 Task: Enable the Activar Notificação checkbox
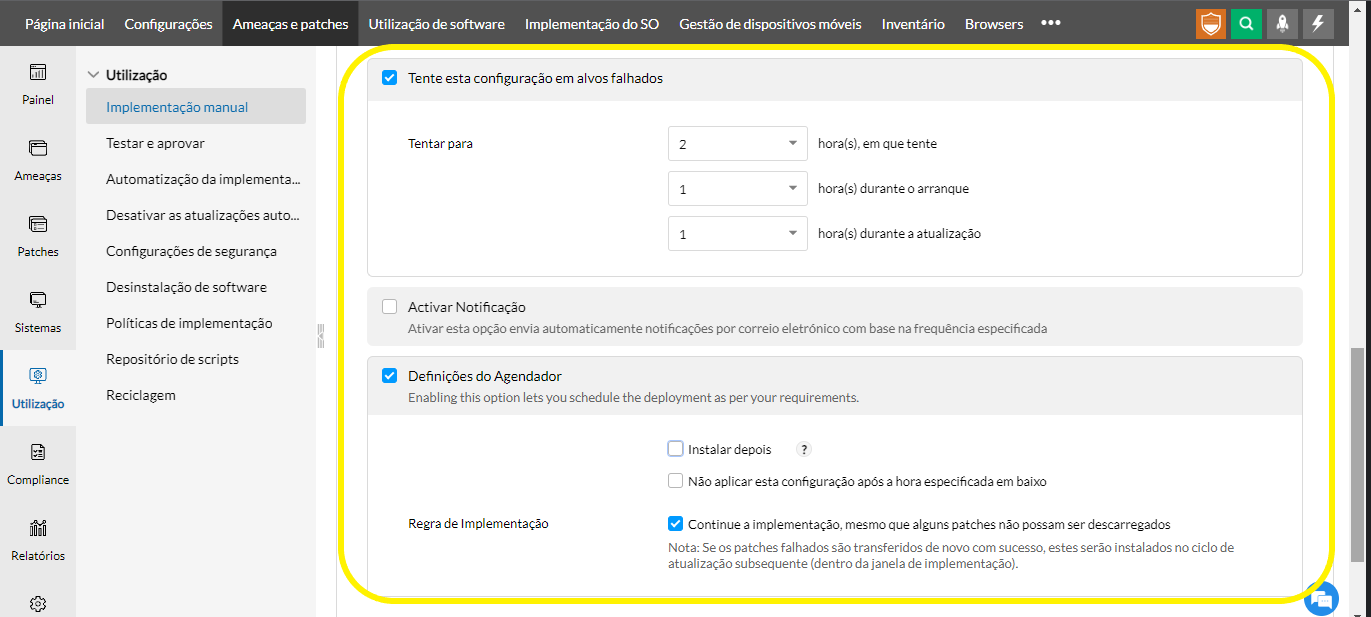[x=390, y=307]
